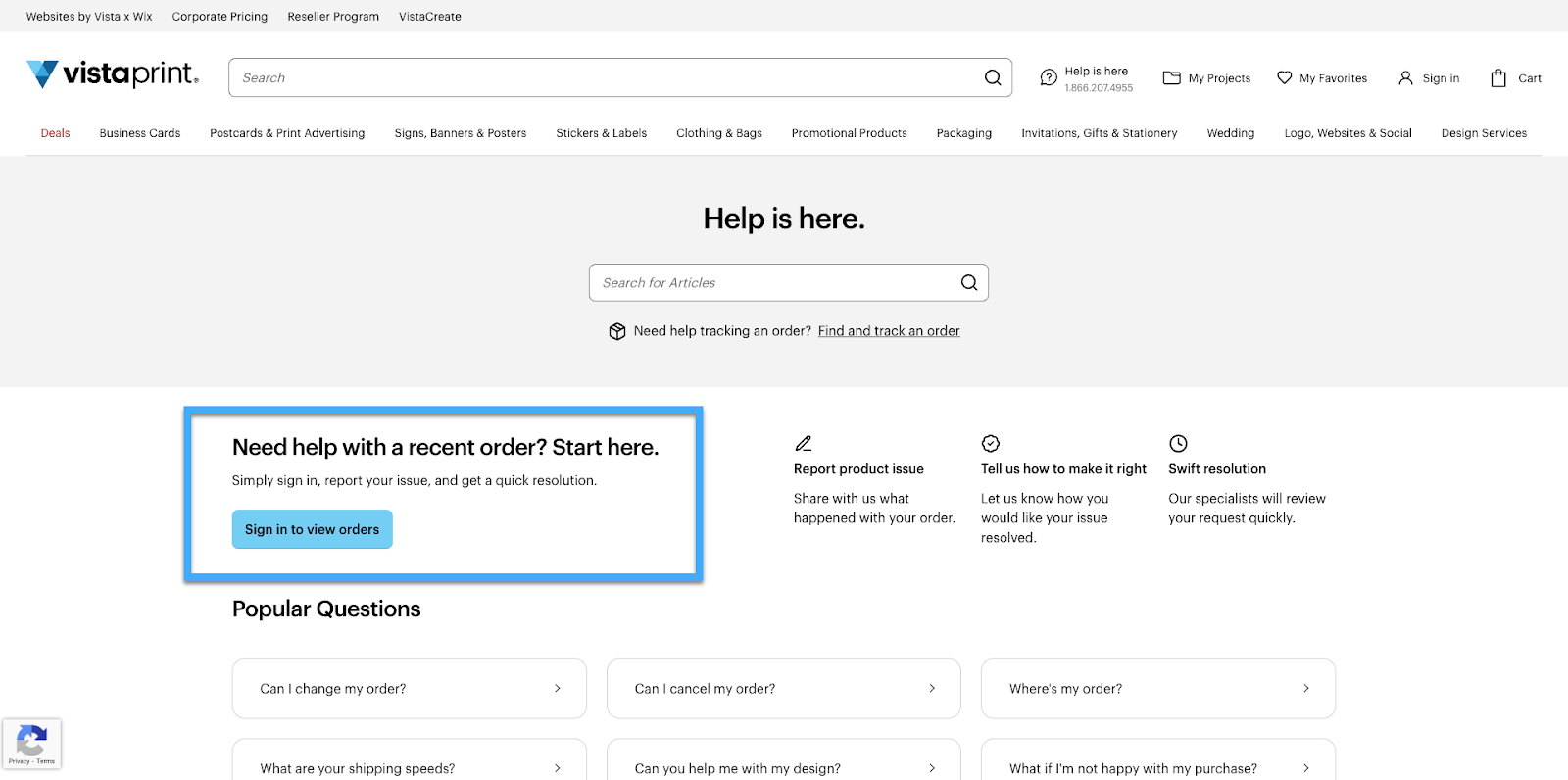Click the Help is here question icon

[1049, 77]
